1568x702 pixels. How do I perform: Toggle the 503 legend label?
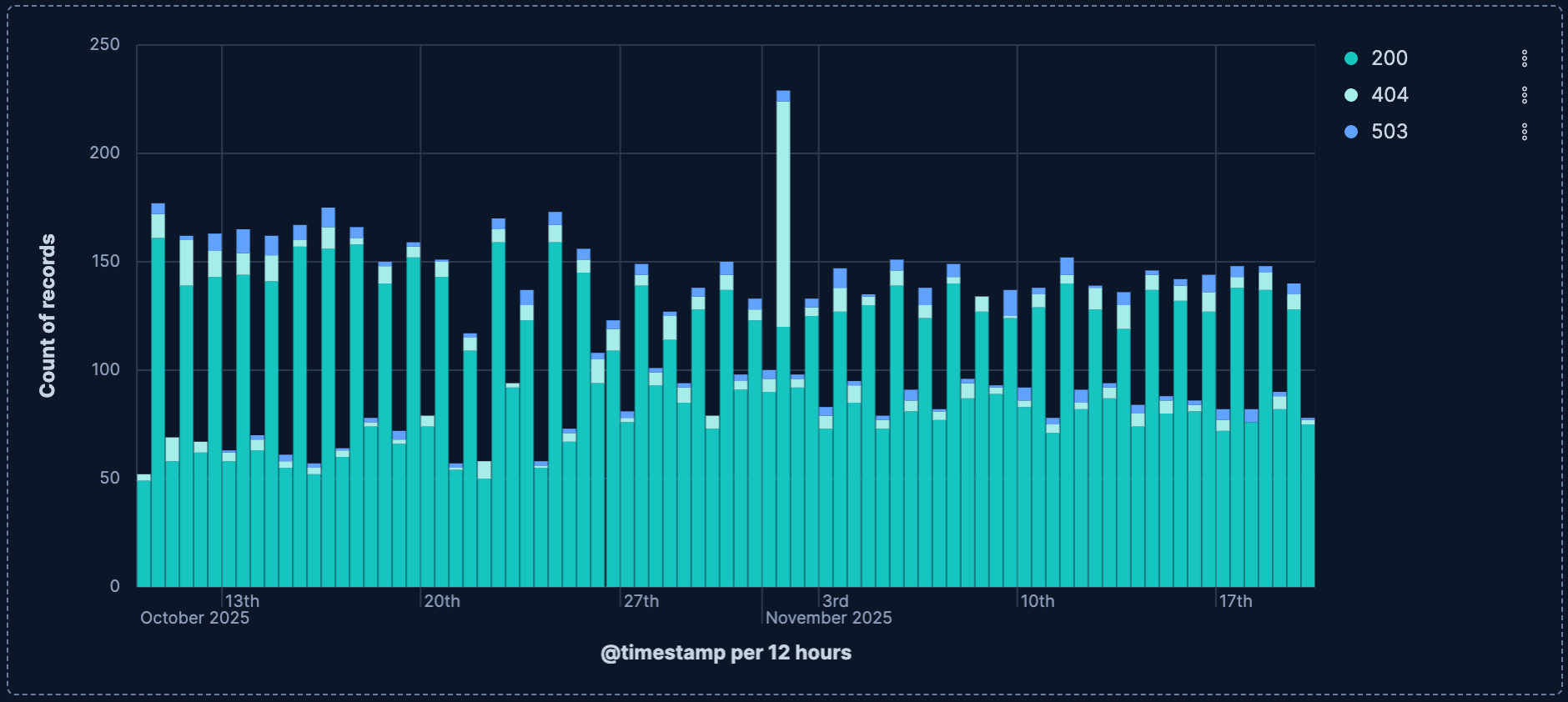pyautogui.click(x=1390, y=132)
